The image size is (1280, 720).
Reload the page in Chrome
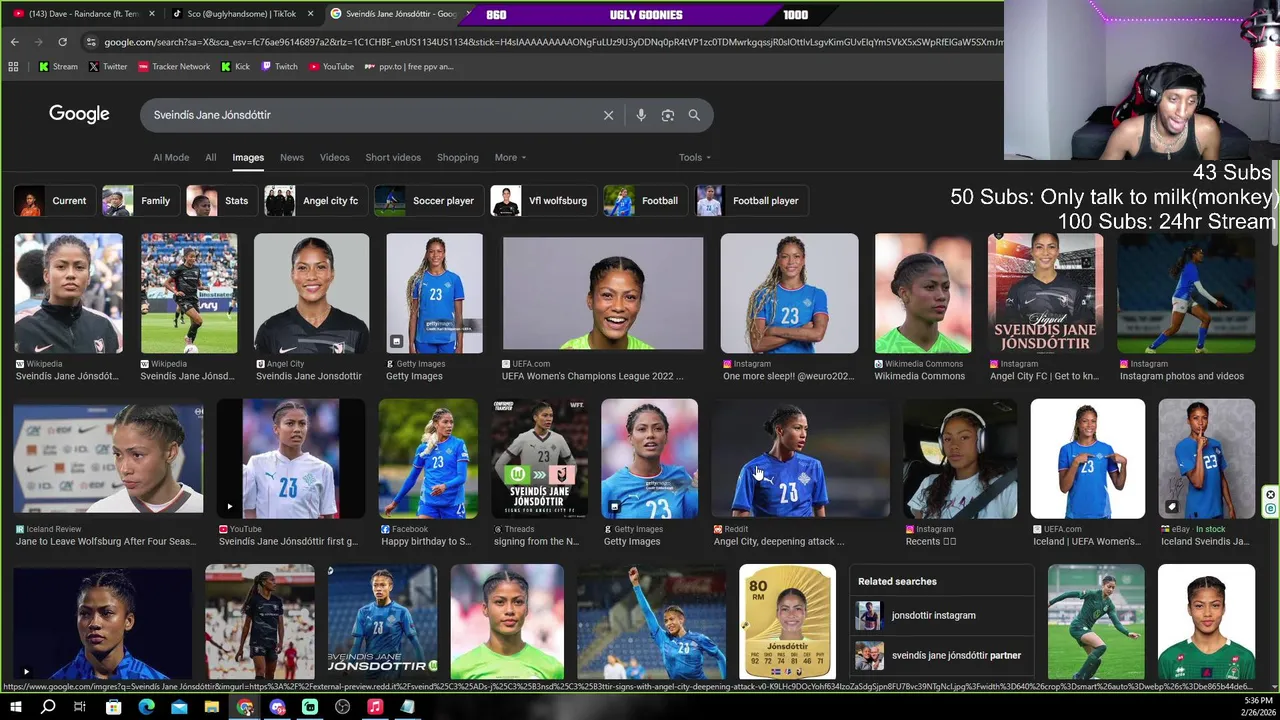tap(62, 42)
